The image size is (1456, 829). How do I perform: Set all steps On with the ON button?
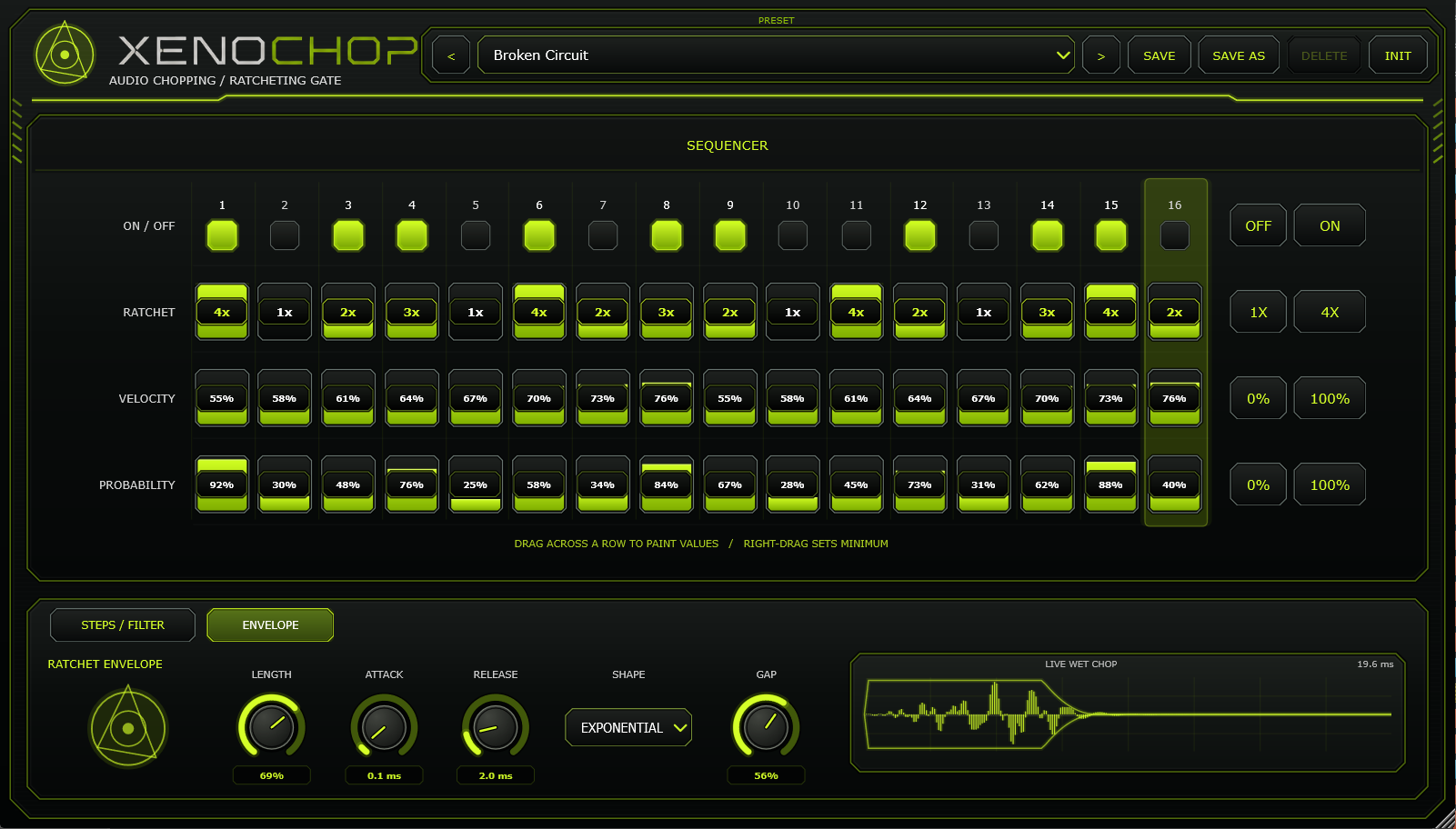1330,225
